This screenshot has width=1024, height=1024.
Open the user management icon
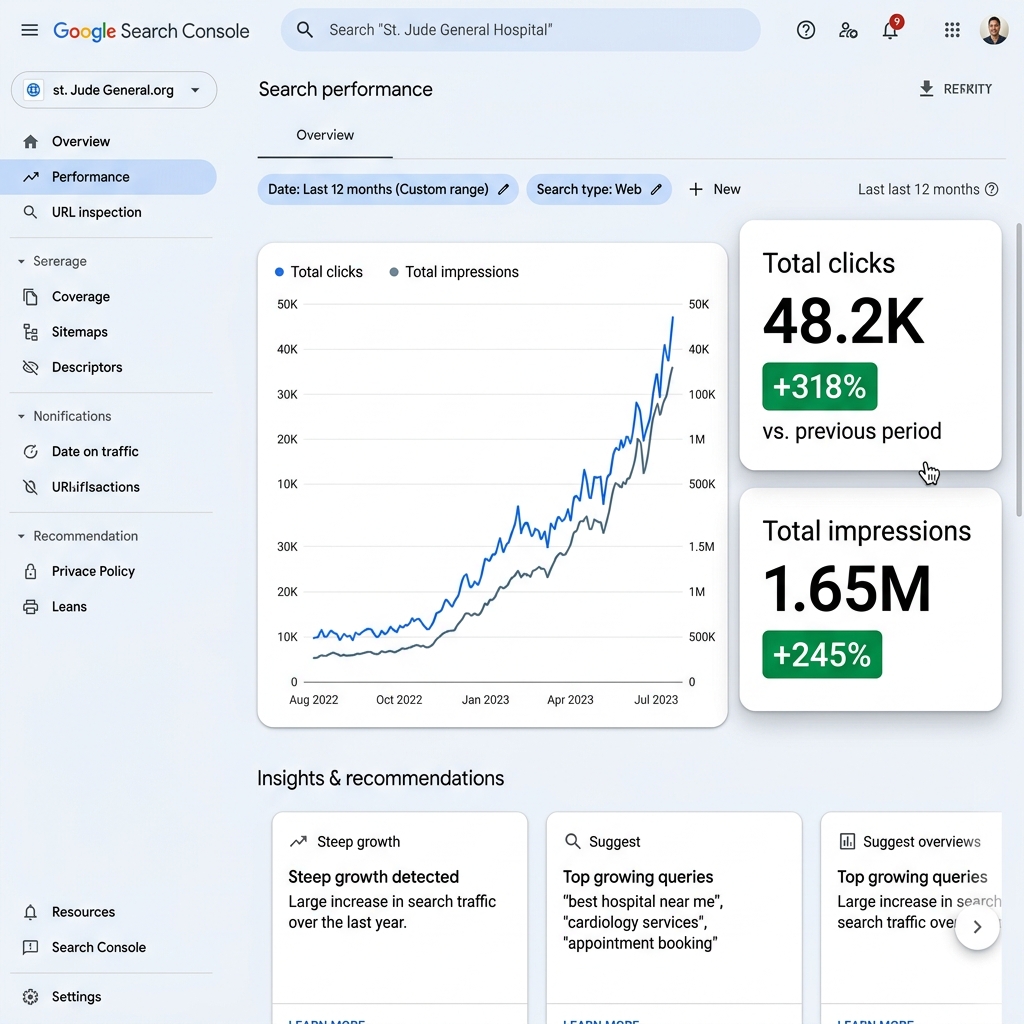click(848, 30)
